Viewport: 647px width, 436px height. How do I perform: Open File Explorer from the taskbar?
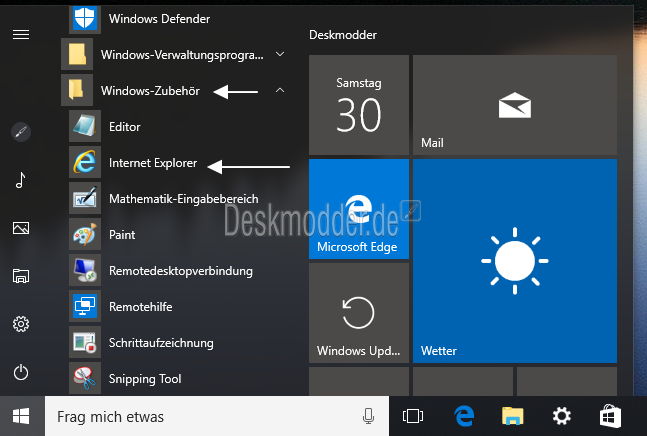click(512, 416)
